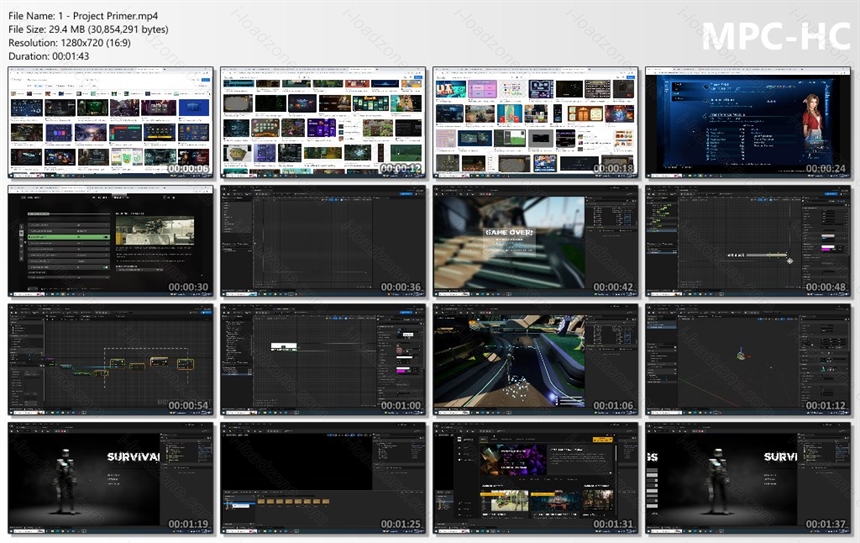Image resolution: width=860 pixels, height=543 pixels.
Task: Open the gameplay scene frame at 00:01:06
Action: (x=535, y=360)
